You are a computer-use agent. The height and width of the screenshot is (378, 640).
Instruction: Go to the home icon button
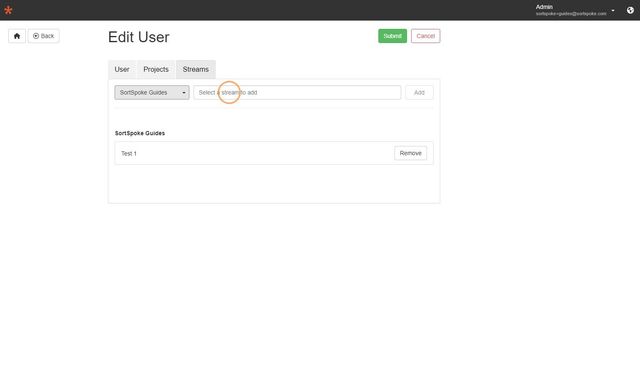pyautogui.click(x=17, y=36)
